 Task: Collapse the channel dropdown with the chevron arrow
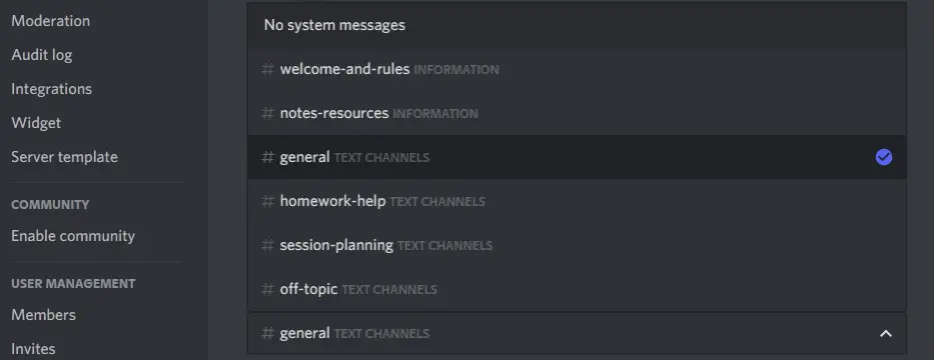(886, 333)
